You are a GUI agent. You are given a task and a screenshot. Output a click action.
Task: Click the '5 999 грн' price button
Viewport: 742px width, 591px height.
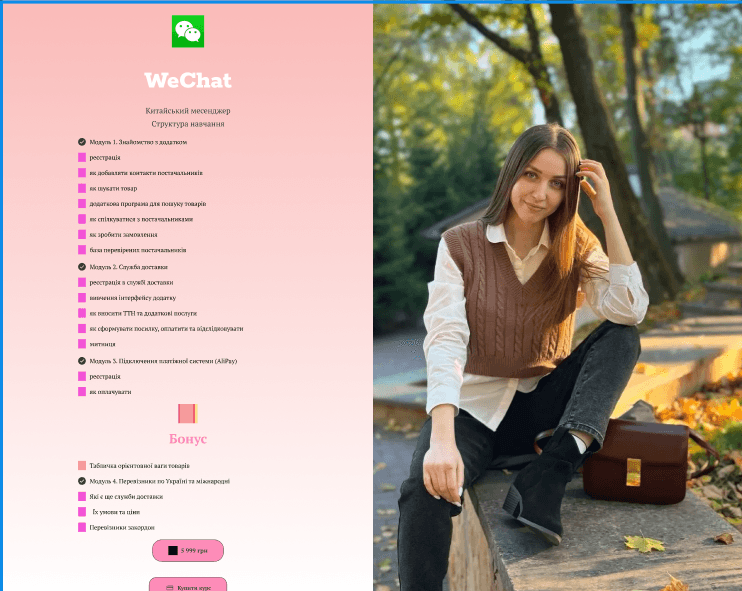188,550
